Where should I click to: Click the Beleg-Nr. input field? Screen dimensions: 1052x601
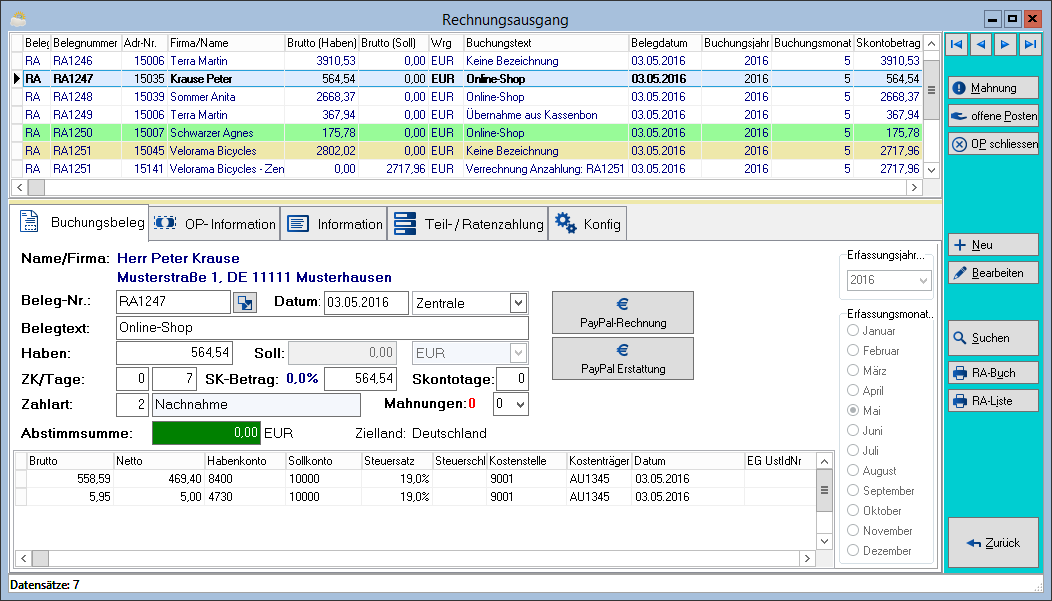click(173, 302)
